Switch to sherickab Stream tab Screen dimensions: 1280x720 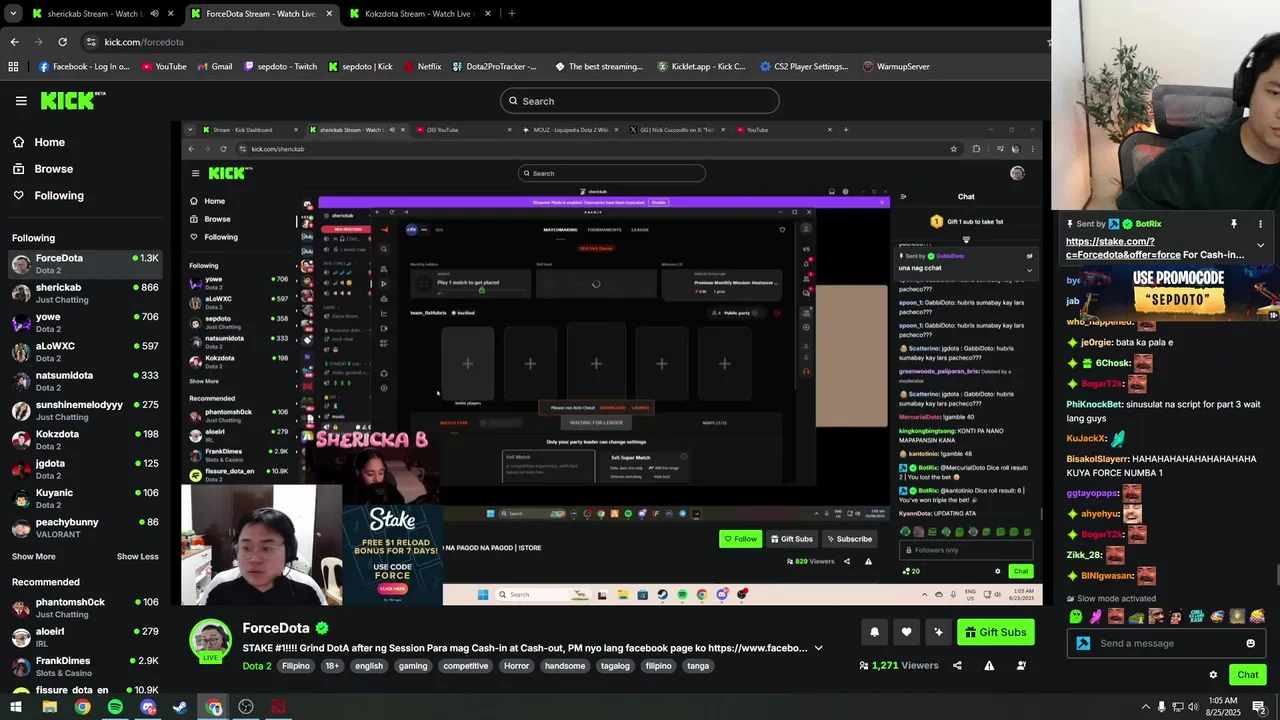(91, 14)
